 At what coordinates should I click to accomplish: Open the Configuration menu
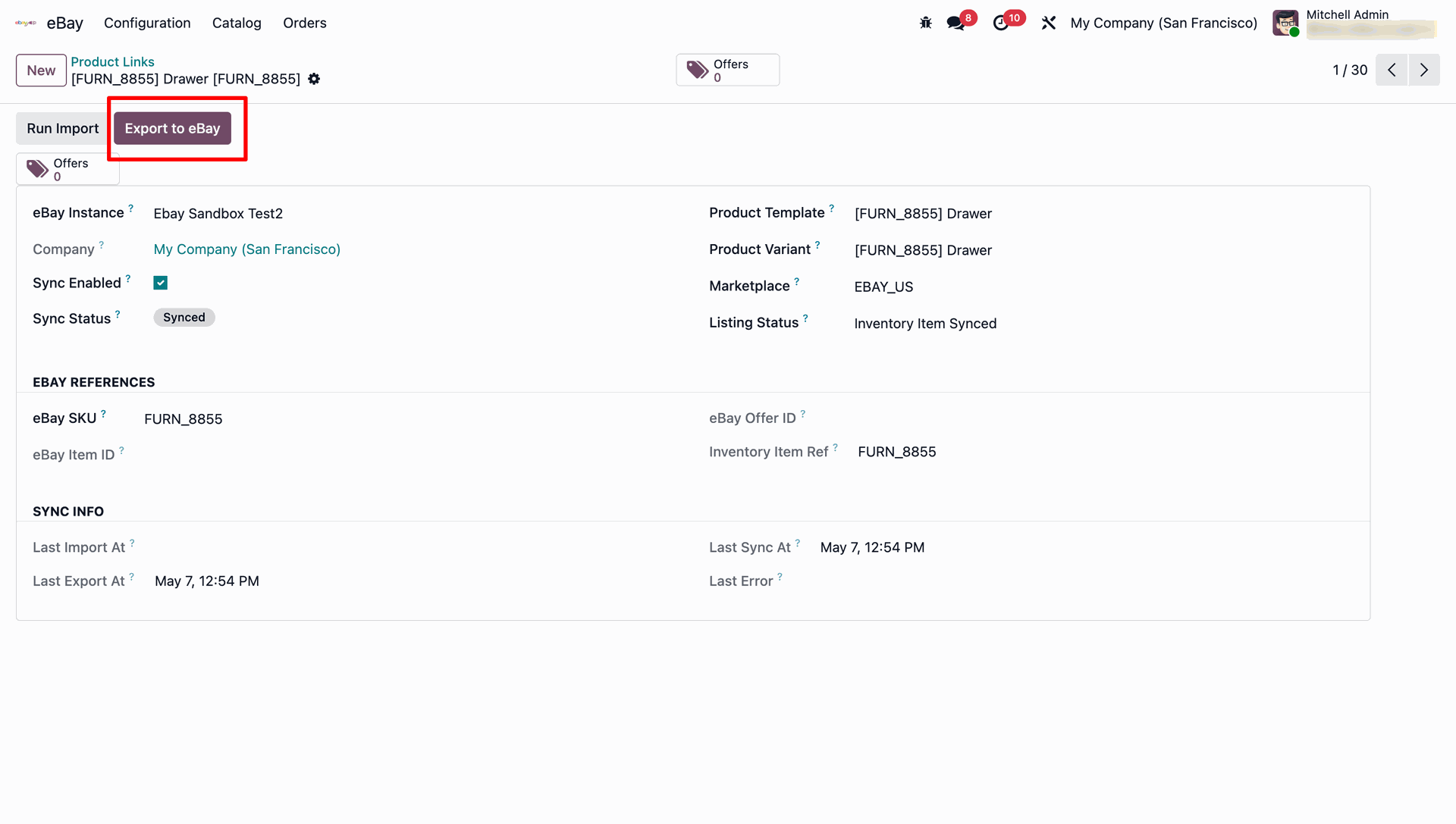147,23
